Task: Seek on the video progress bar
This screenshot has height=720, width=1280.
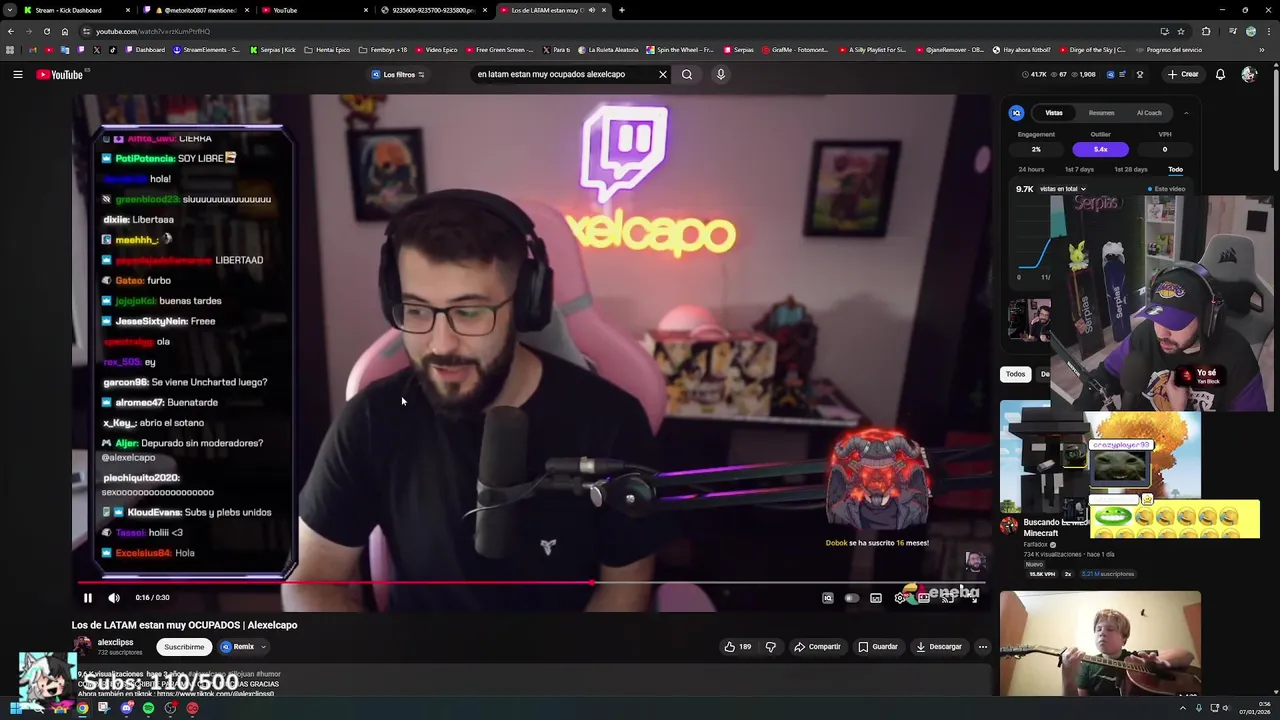Action: pos(531,582)
